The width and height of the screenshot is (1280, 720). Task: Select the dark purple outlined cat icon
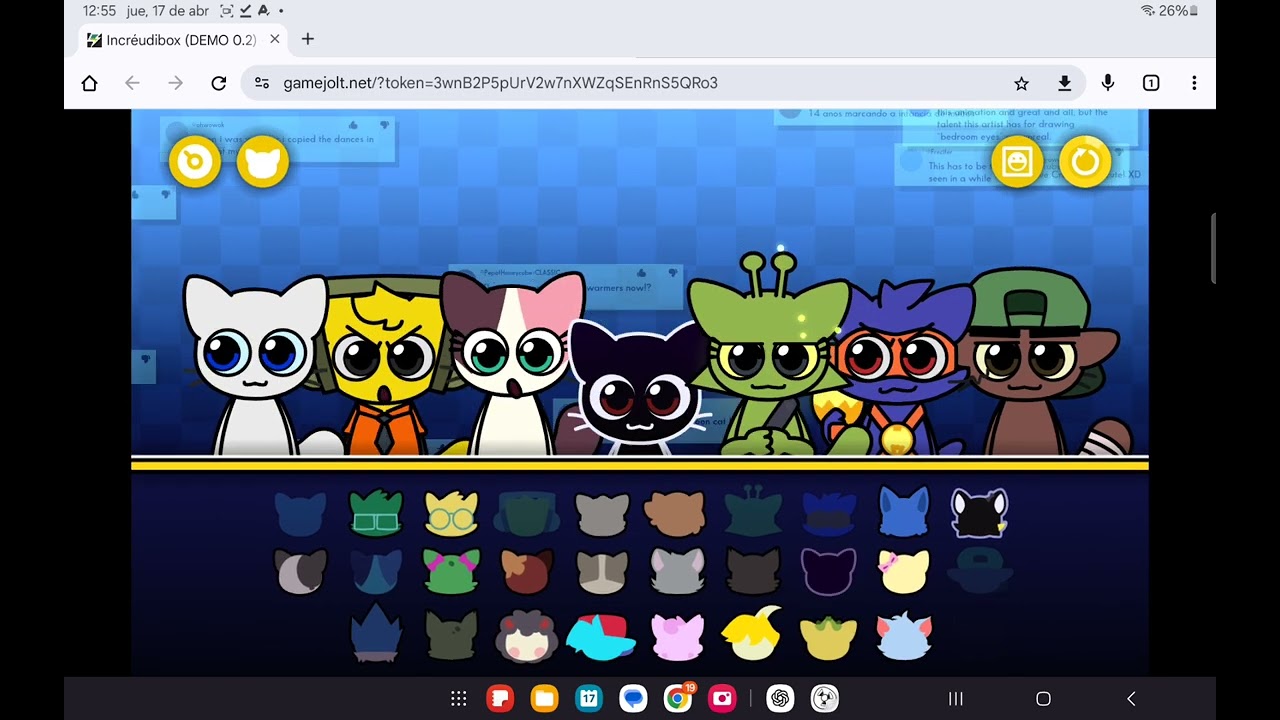[x=828, y=572]
